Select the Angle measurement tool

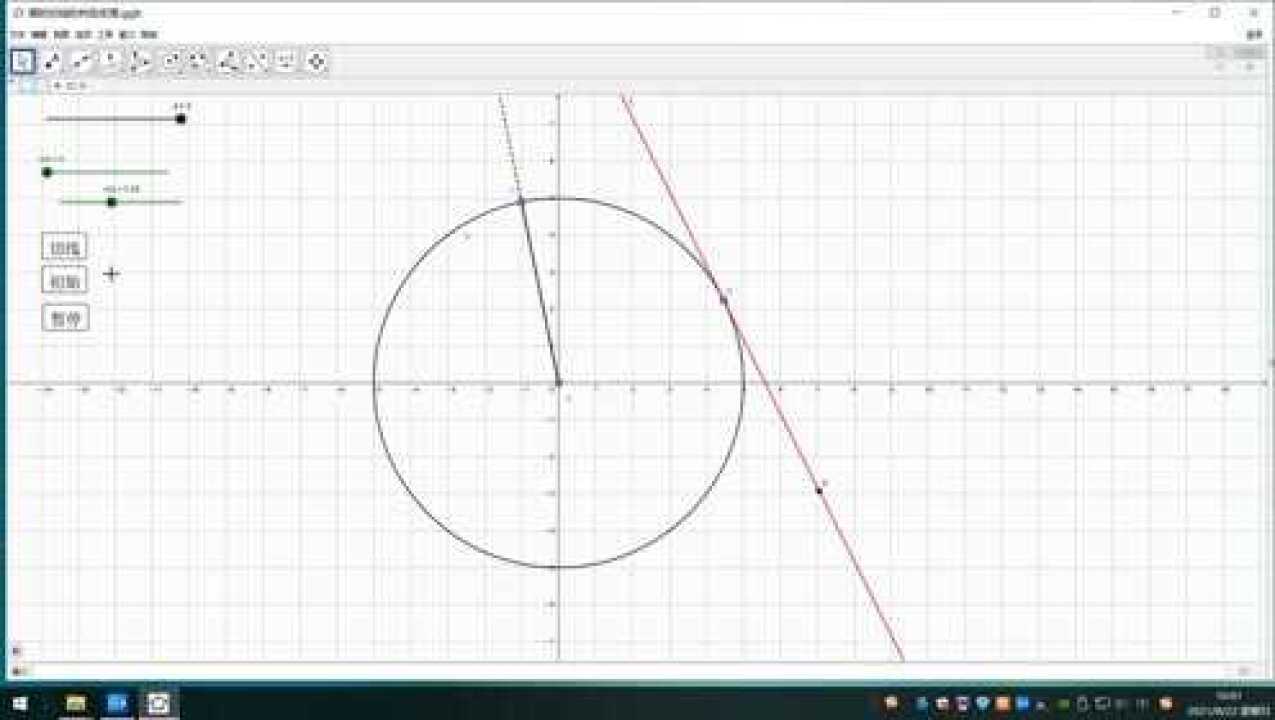click(x=229, y=62)
